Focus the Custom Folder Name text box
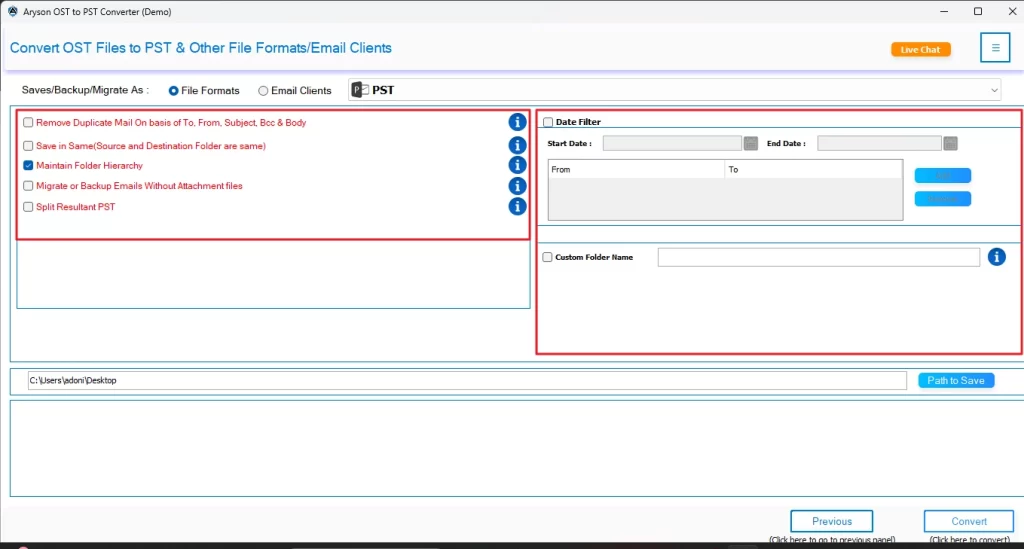 click(818, 257)
